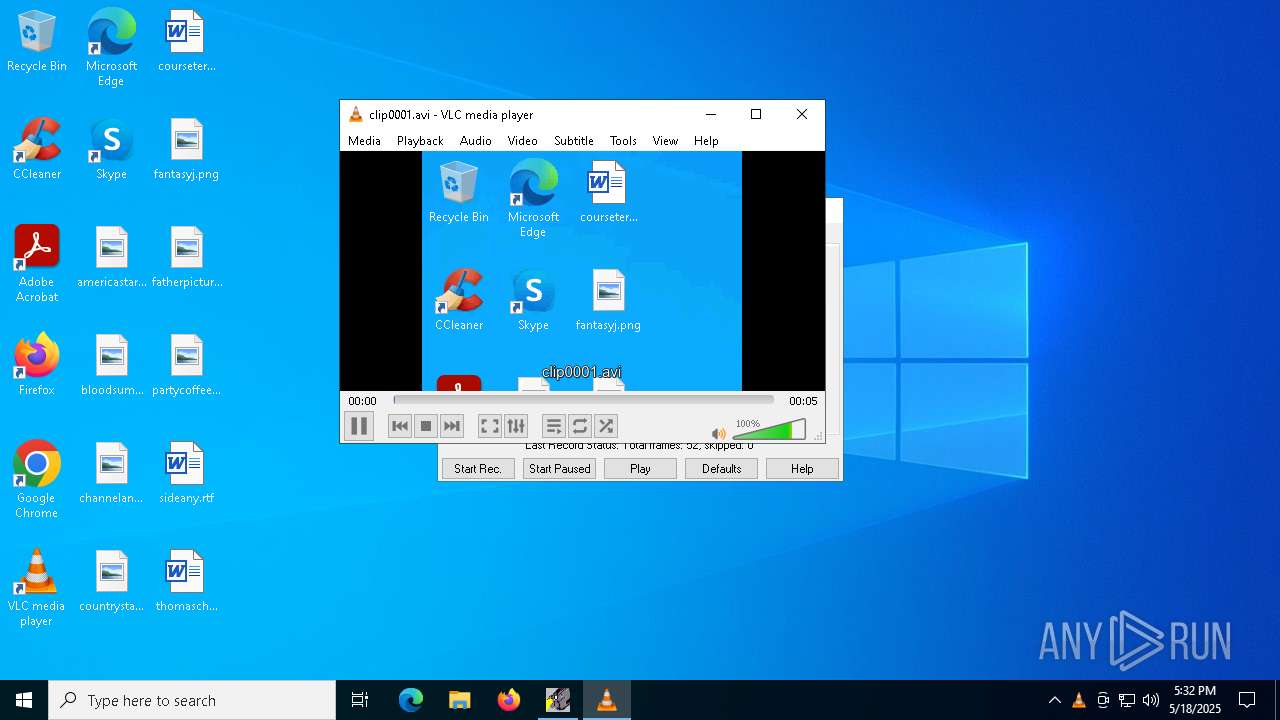Select countrysta image file on desktop

click(x=111, y=582)
